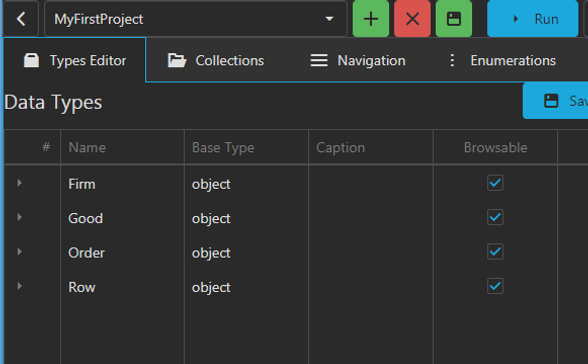Click the # column header
This screenshot has width=588, height=364.
tap(32, 147)
